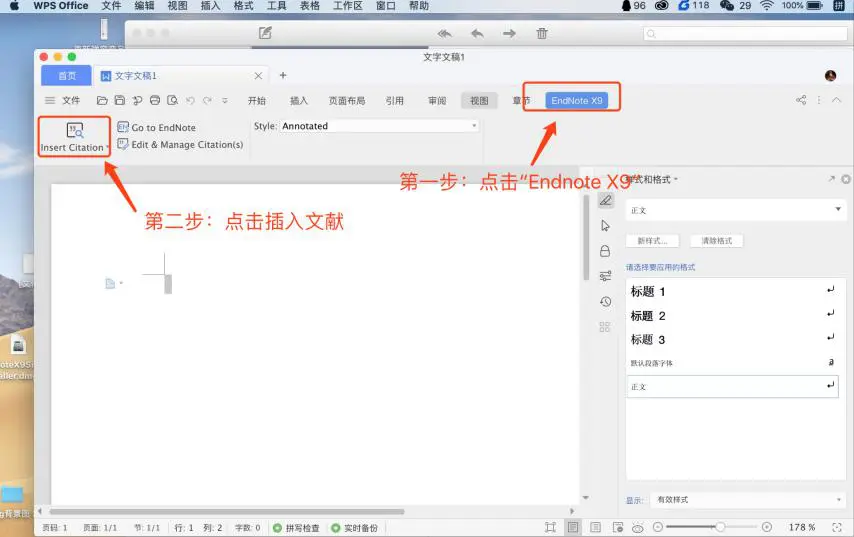854x537 pixels.
Task: Click the style pen icon in side panel
Action: click(x=605, y=200)
